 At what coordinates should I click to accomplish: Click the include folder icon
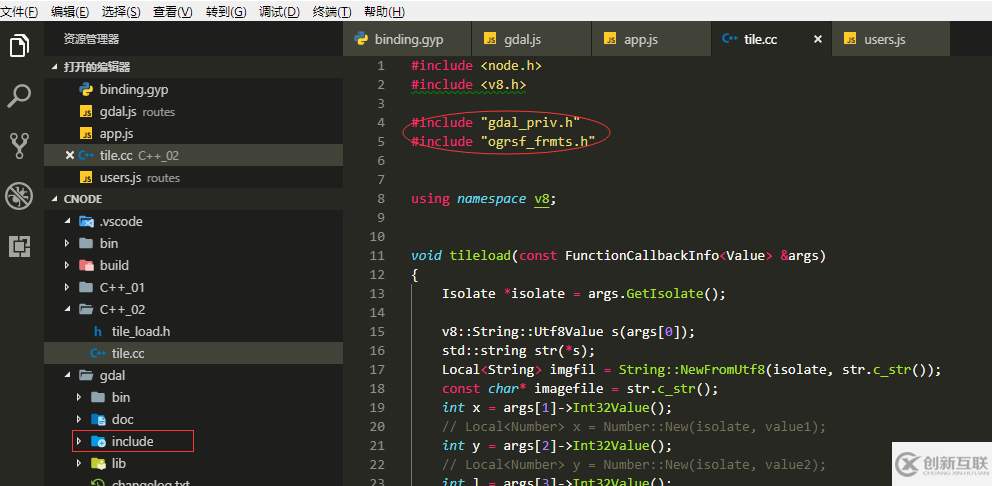point(98,442)
